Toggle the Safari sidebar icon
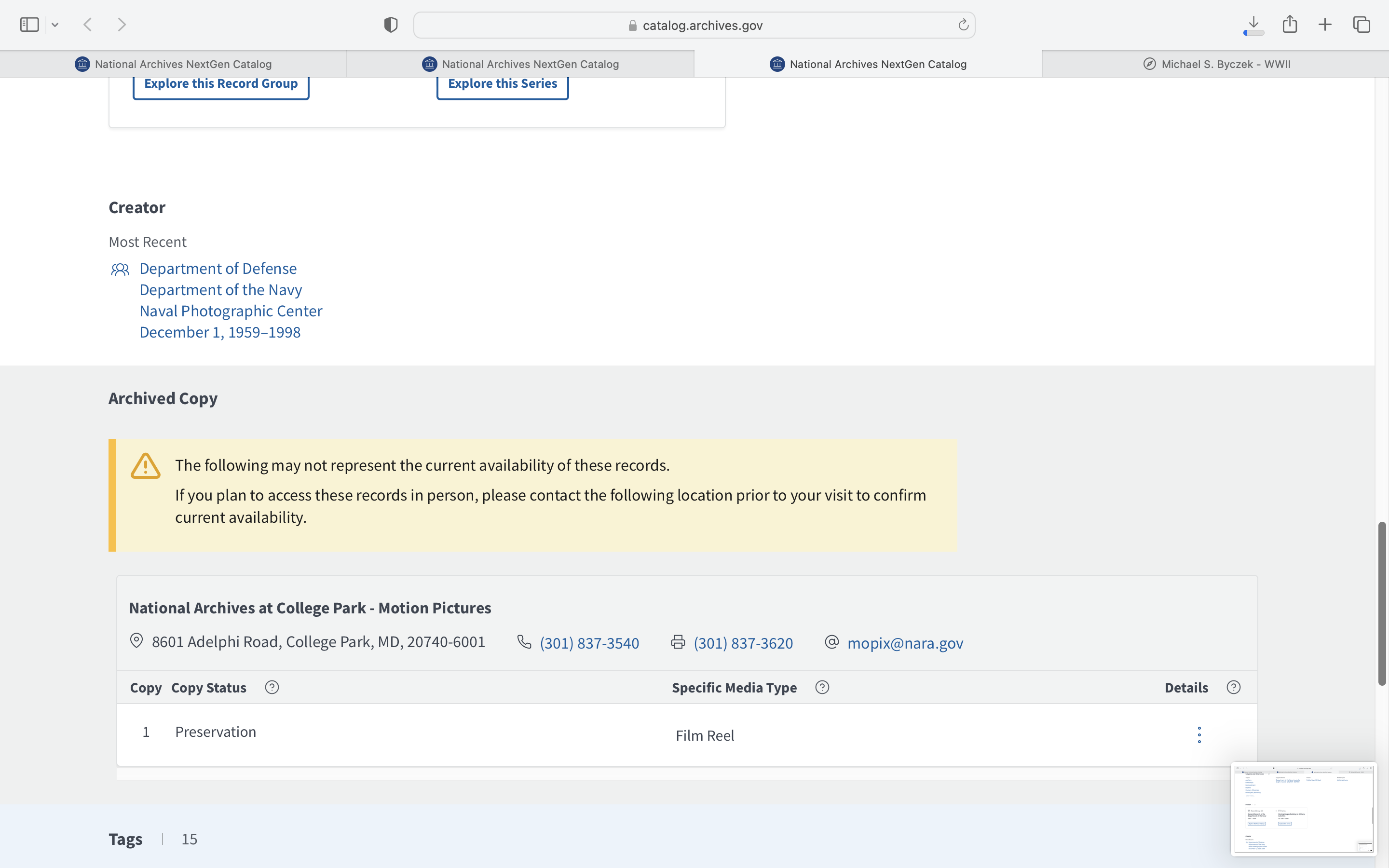This screenshot has height=868, width=1389. click(x=29, y=25)
